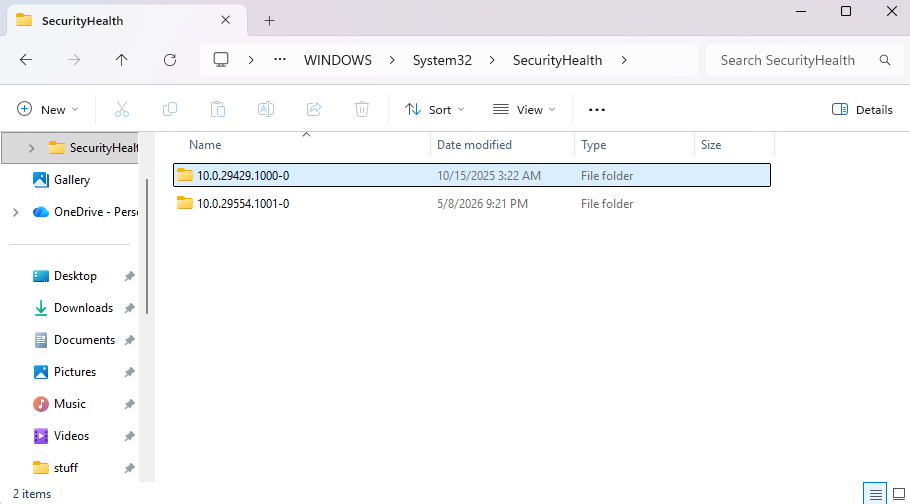
Task: Open the View dropdown menu
Action: click(524, 109)
